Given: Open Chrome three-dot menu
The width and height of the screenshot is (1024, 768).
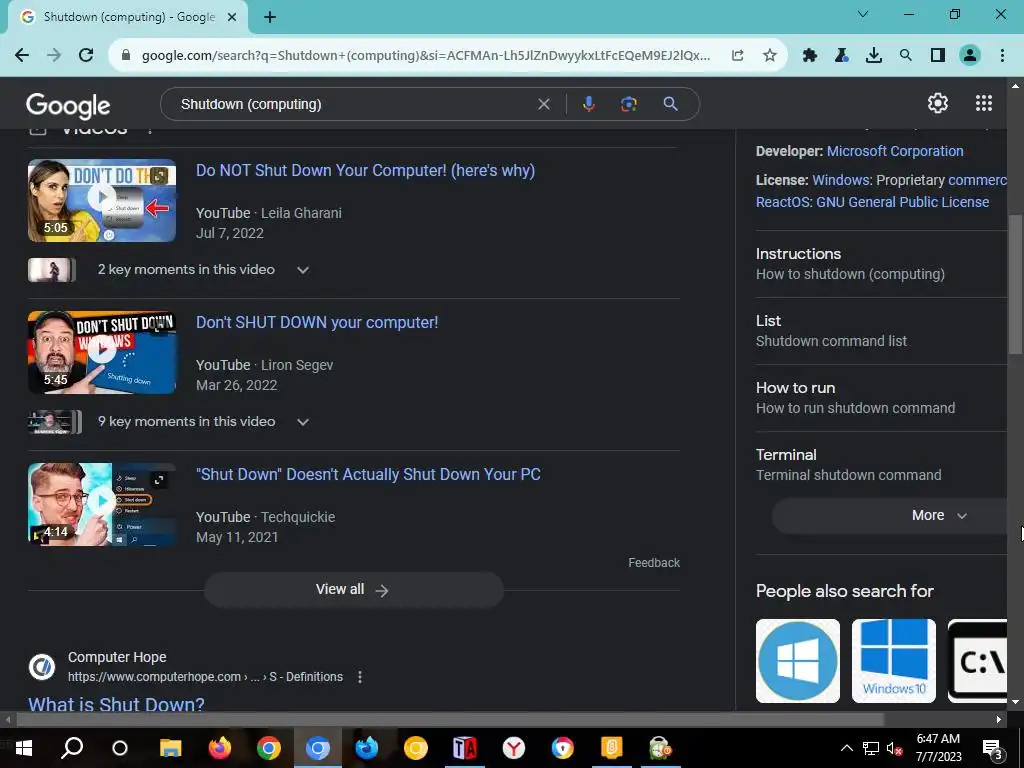Looking at the screenshot, I should tap(1002, 56).
